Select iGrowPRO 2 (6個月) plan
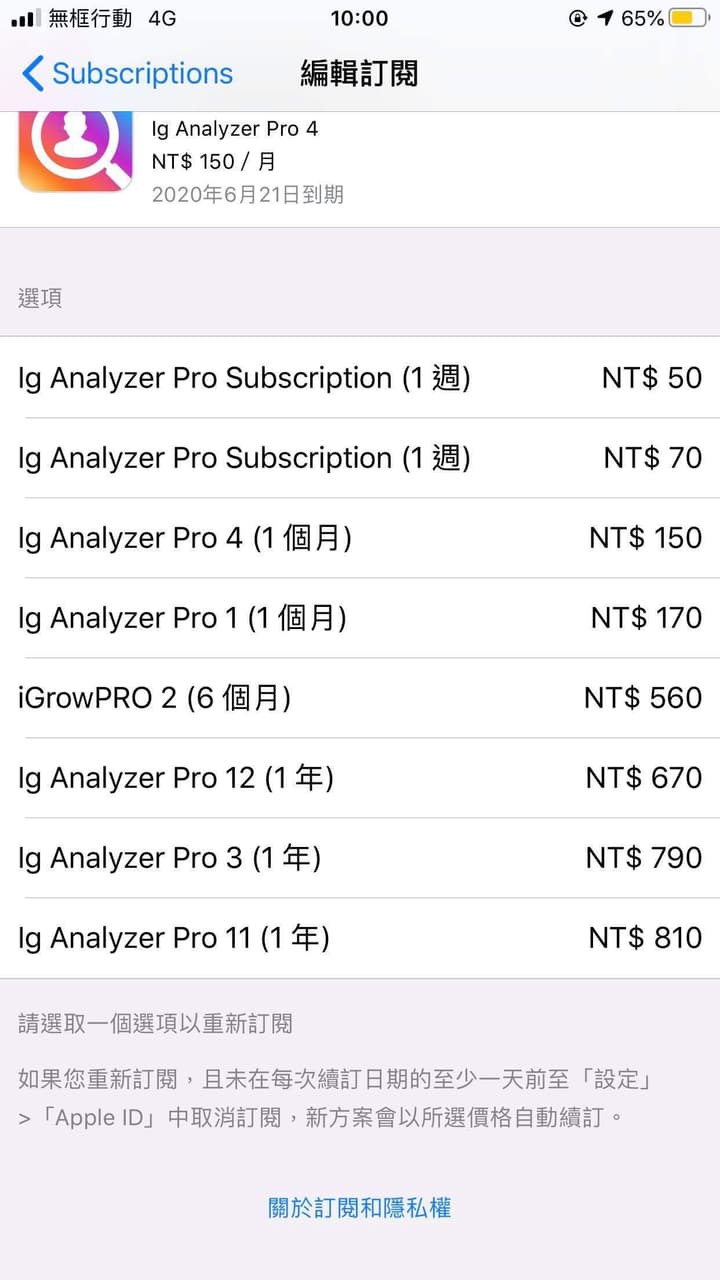This screenshot has width=720, height=1280. point(360,698)
